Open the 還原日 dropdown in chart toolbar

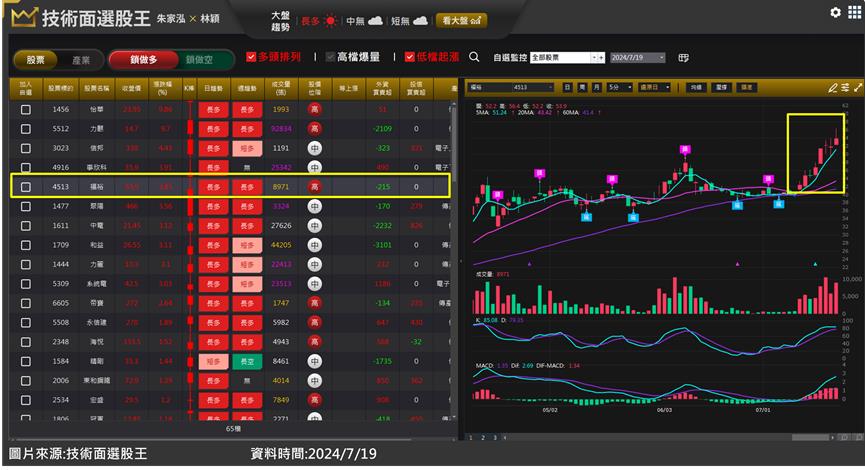click(654, 87)
